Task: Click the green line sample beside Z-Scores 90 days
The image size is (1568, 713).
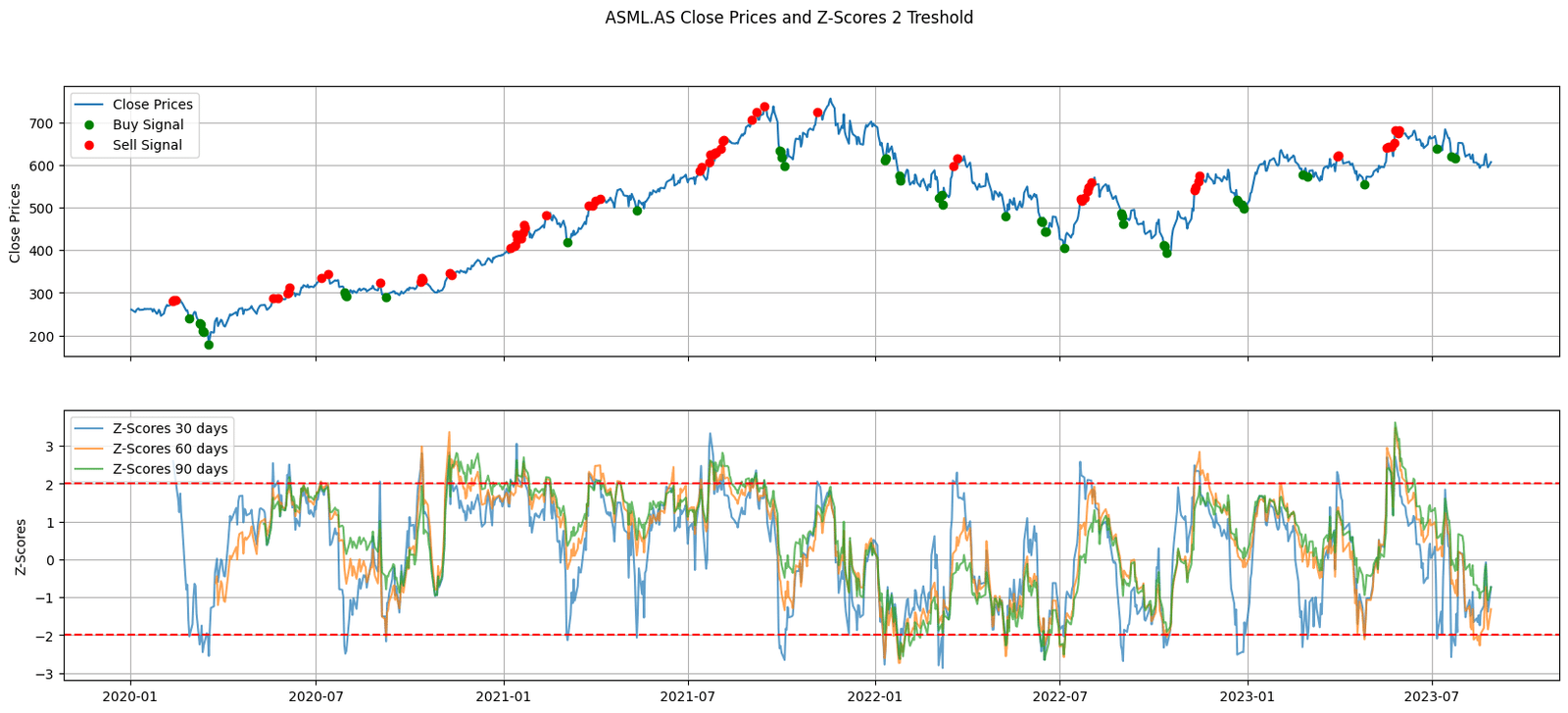Action: [90, 469]
